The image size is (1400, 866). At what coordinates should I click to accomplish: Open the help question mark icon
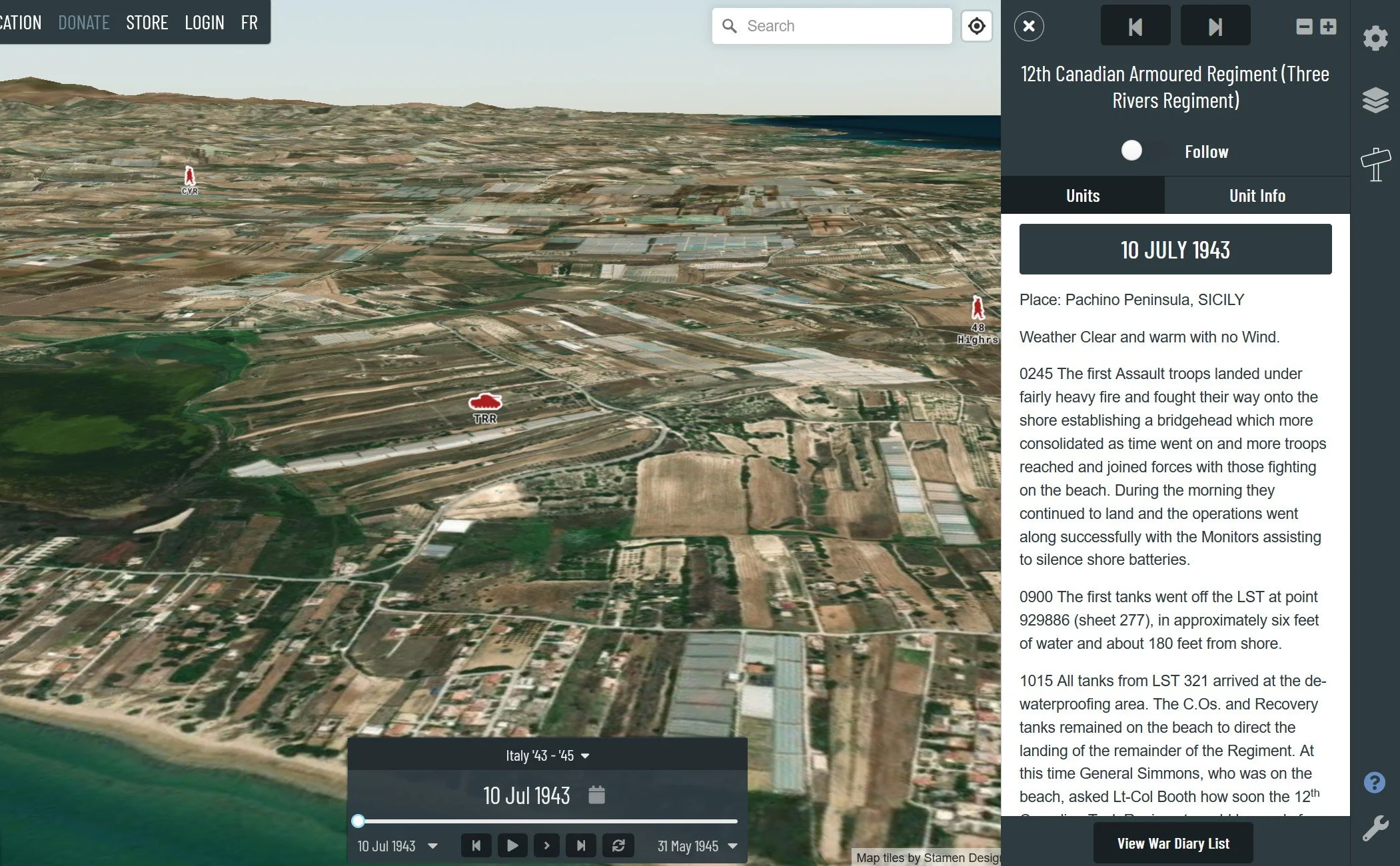pos(1374,782)
